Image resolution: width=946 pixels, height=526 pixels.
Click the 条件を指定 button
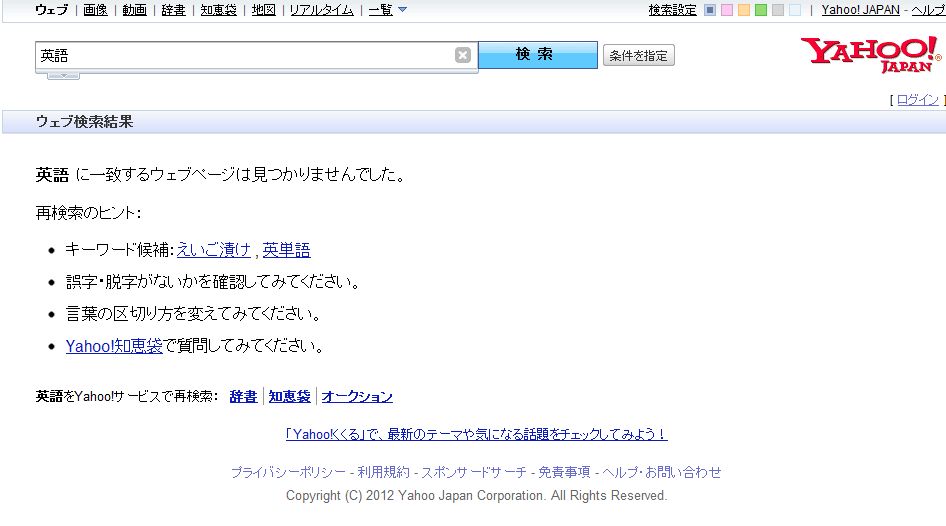pyautogui.click(x=638, y=55)
